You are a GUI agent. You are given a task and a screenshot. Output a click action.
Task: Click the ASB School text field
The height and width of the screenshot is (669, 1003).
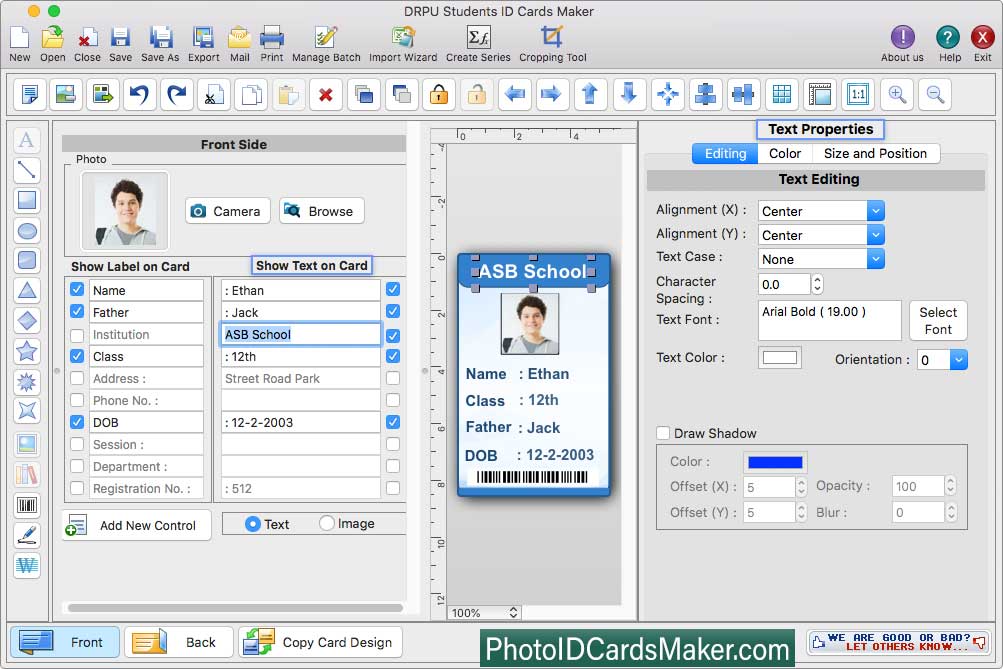tap(300, 335)
